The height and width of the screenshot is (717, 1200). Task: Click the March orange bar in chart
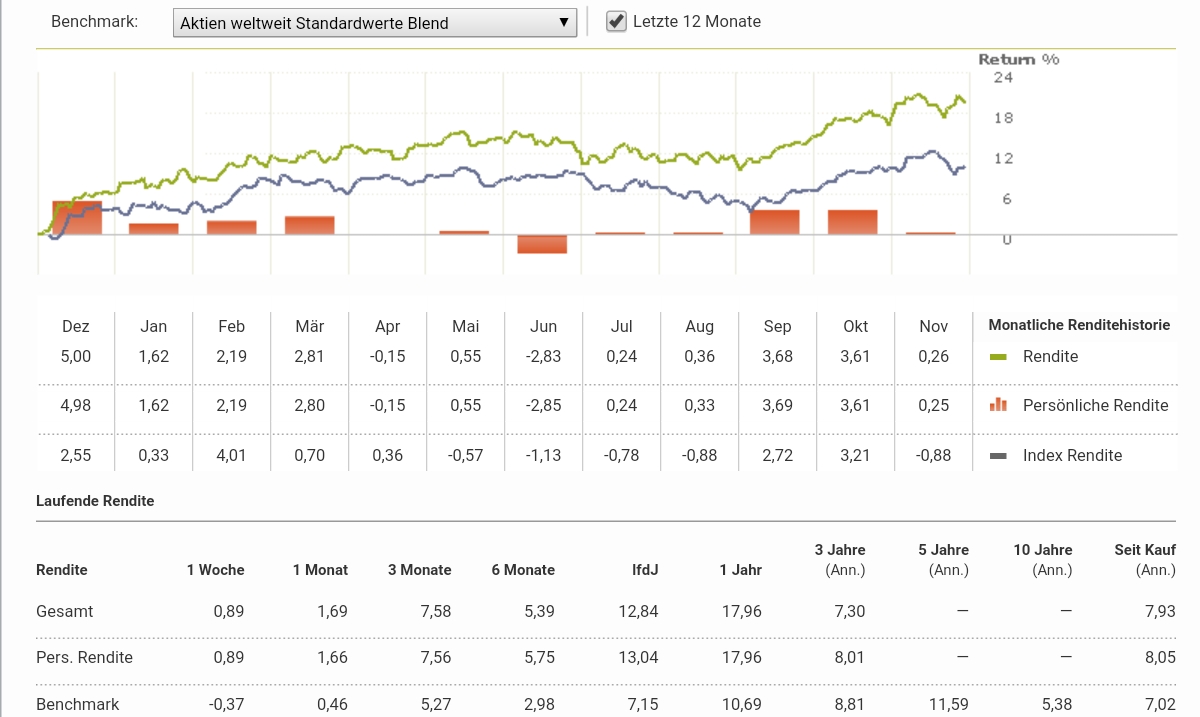pos(309,225)
